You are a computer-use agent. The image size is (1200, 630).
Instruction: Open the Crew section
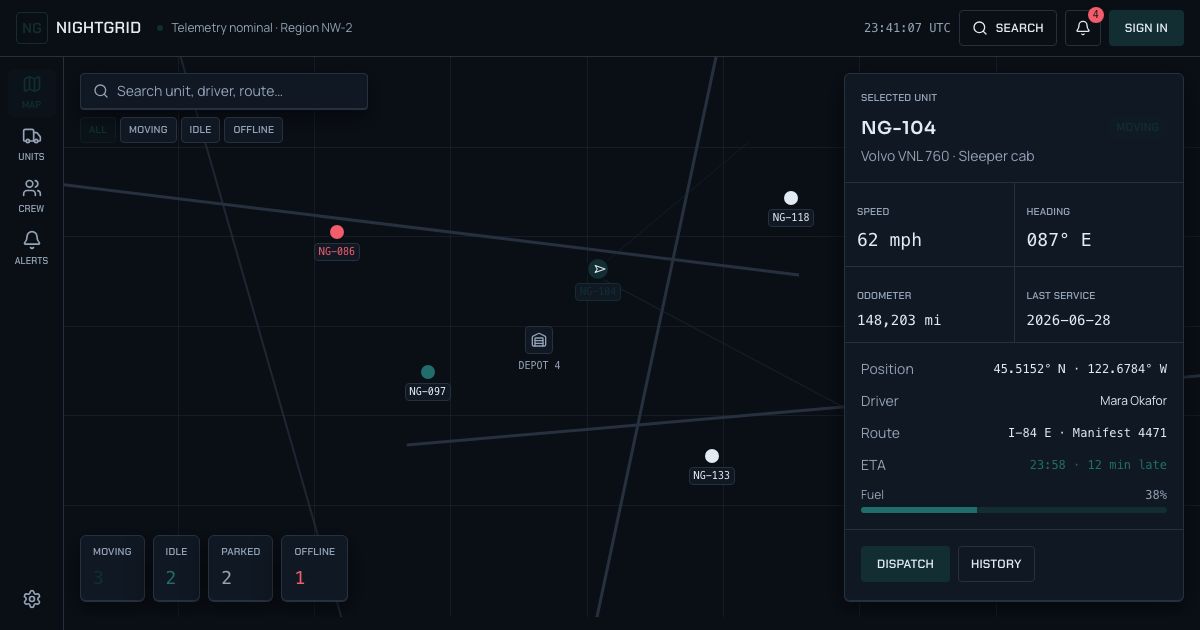click(x=32, y=195)
